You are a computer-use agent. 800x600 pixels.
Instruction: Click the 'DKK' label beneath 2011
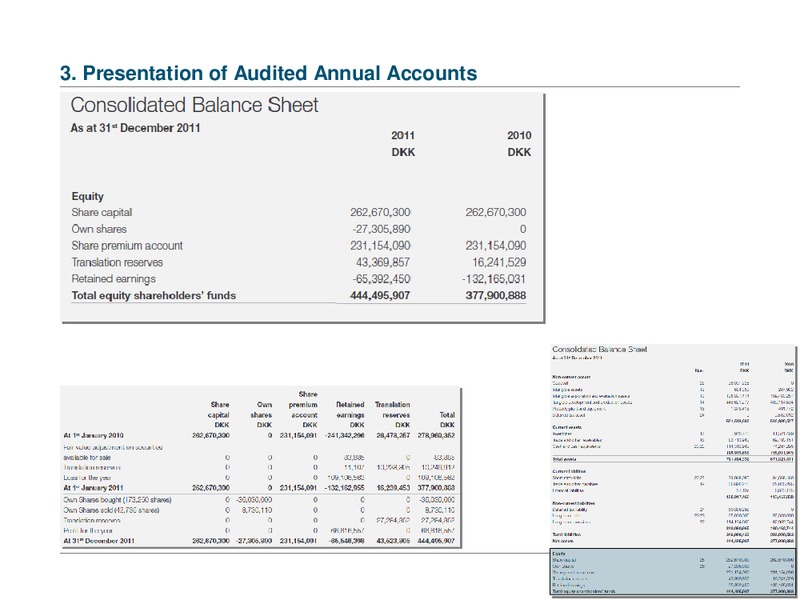point(403,152)
